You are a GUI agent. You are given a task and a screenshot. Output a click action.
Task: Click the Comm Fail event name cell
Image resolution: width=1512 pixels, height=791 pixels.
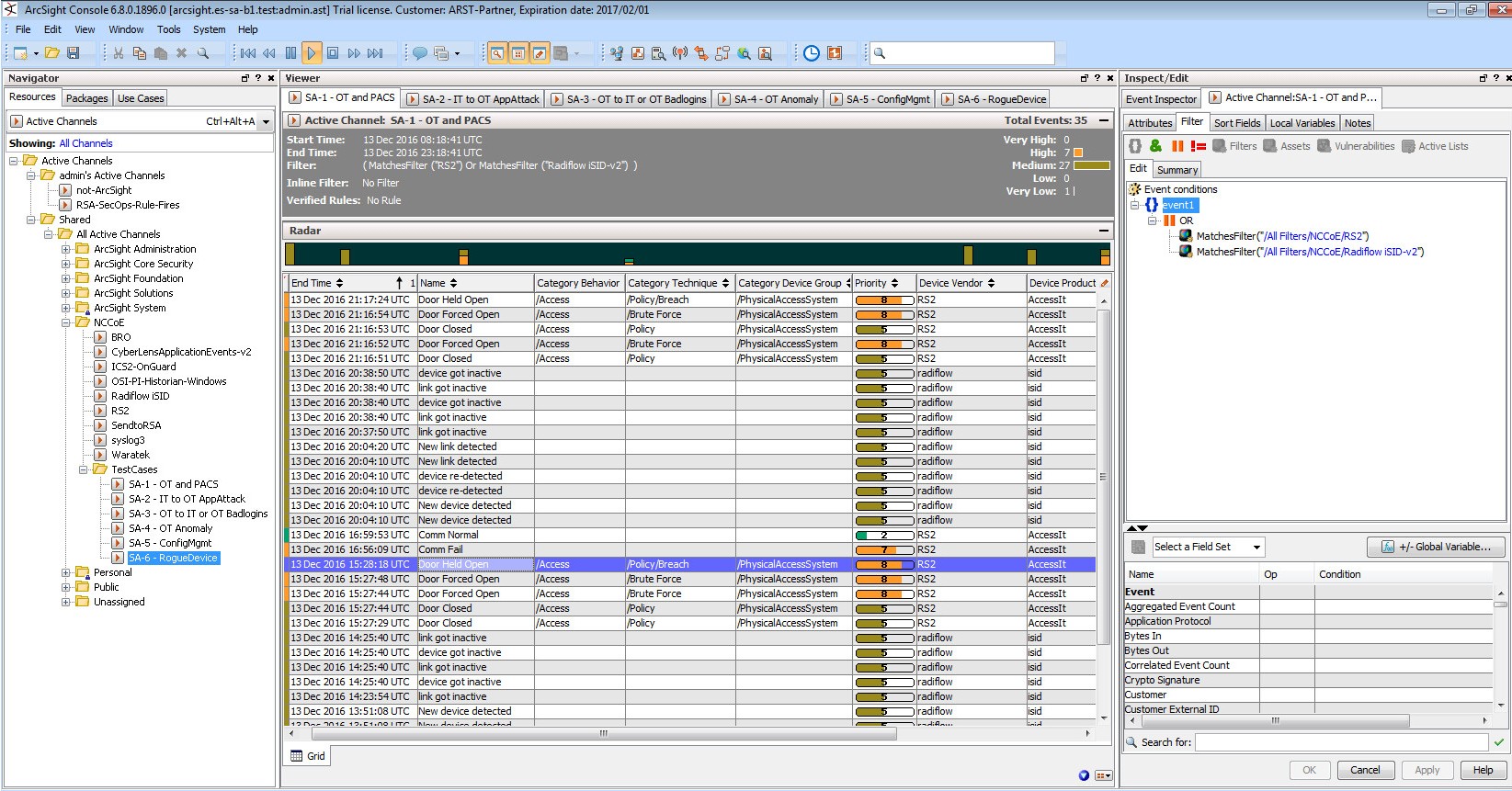tap(475, 549)
